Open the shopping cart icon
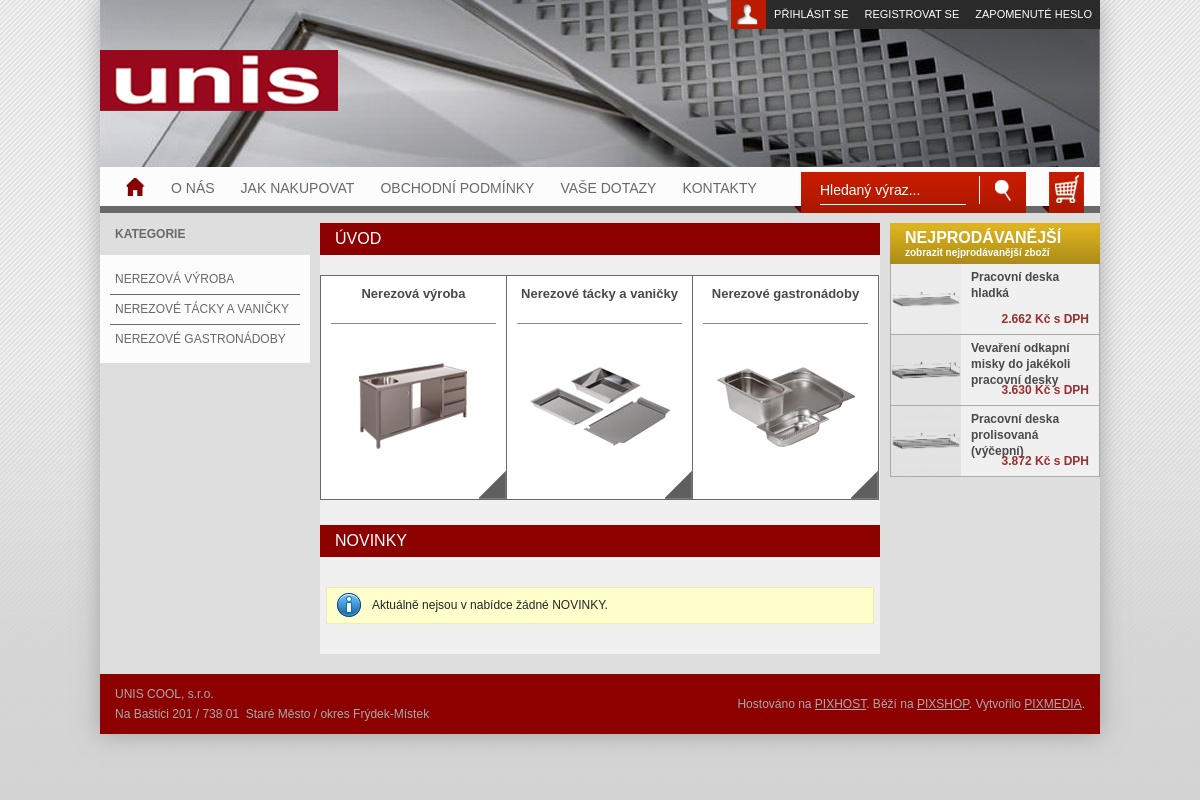 tap(1065, 189)
